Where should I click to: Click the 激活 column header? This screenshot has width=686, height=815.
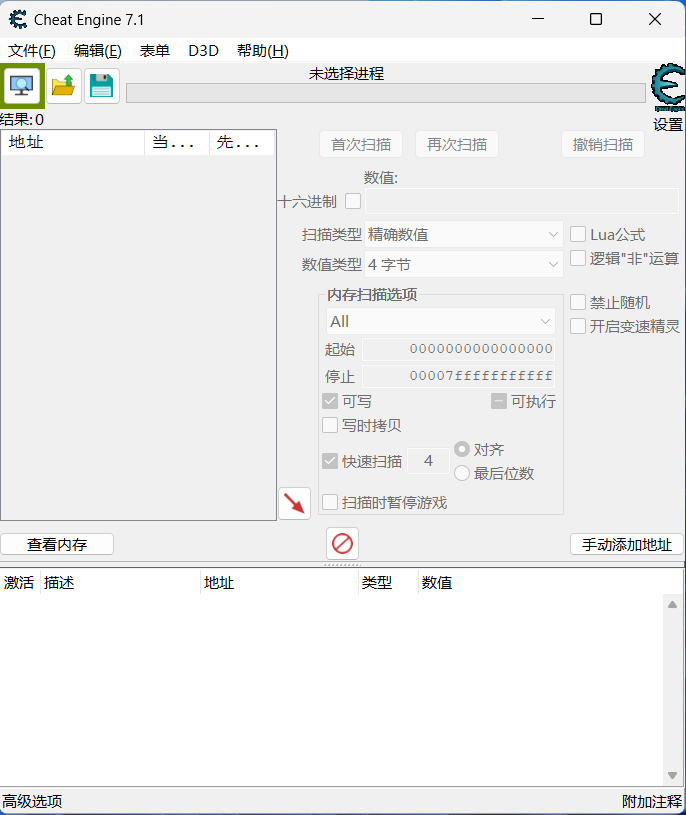pyautogui.click(x=19, y=583)
